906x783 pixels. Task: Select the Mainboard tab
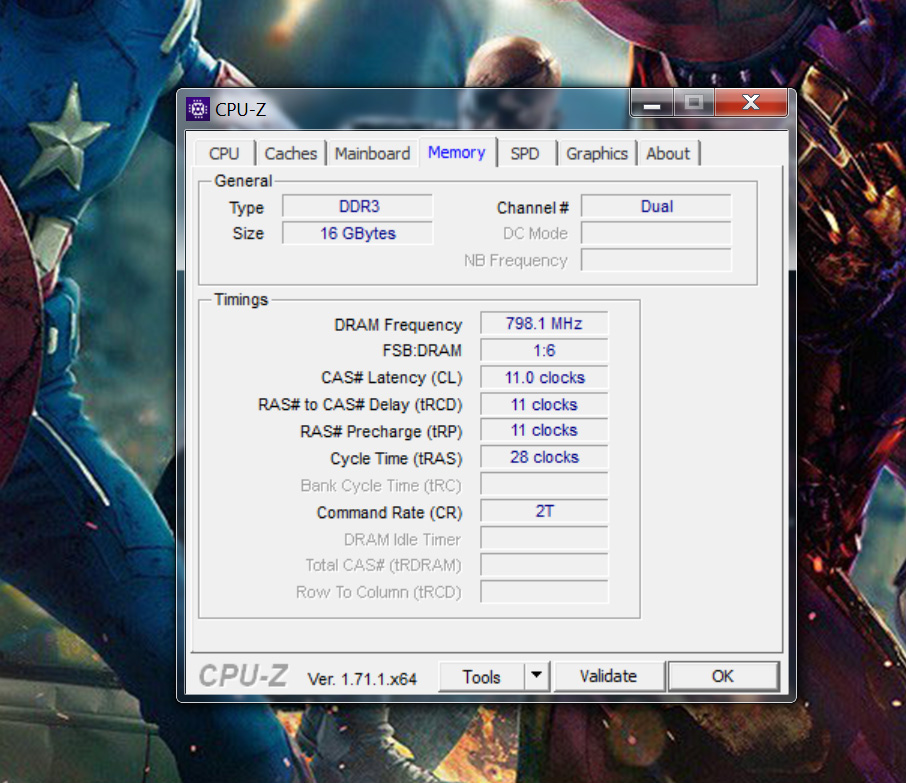373,154
